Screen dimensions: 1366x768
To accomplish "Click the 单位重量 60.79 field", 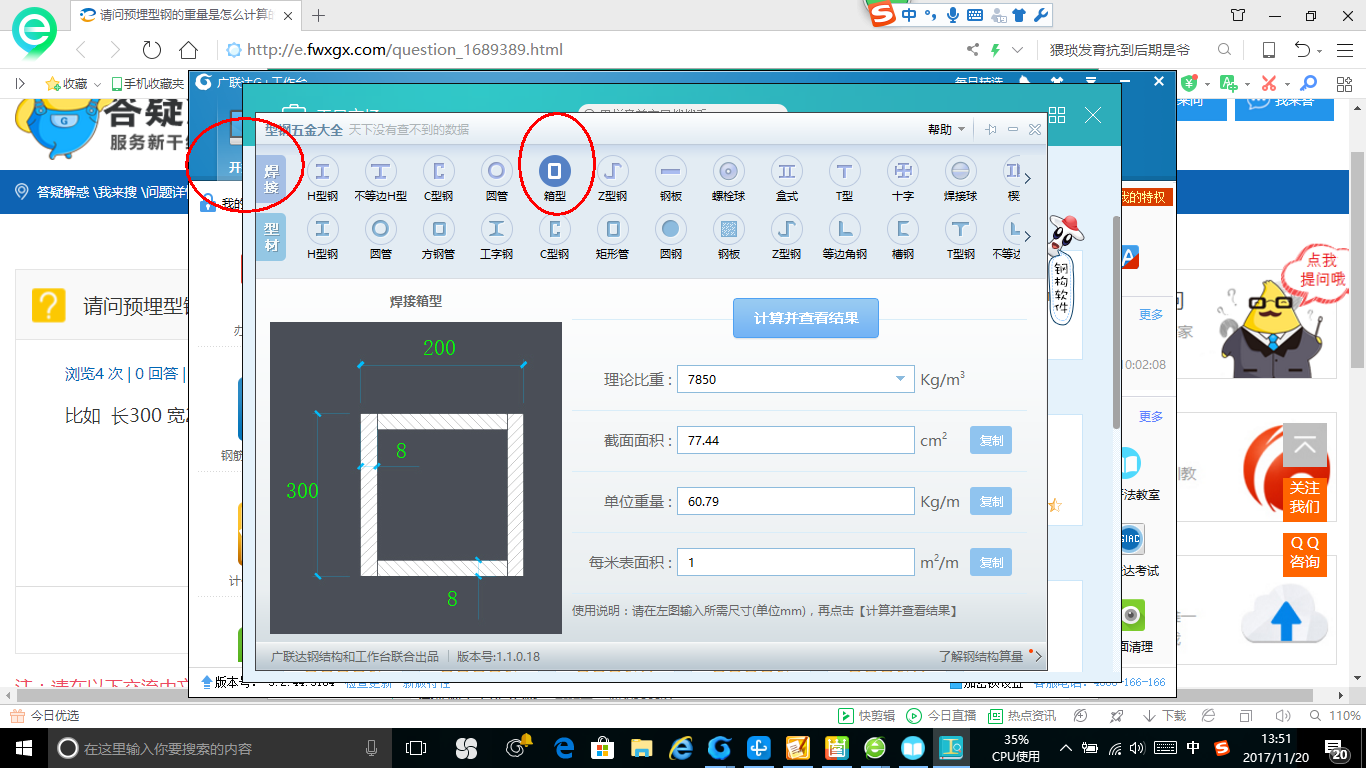I will tap(796, 501).
